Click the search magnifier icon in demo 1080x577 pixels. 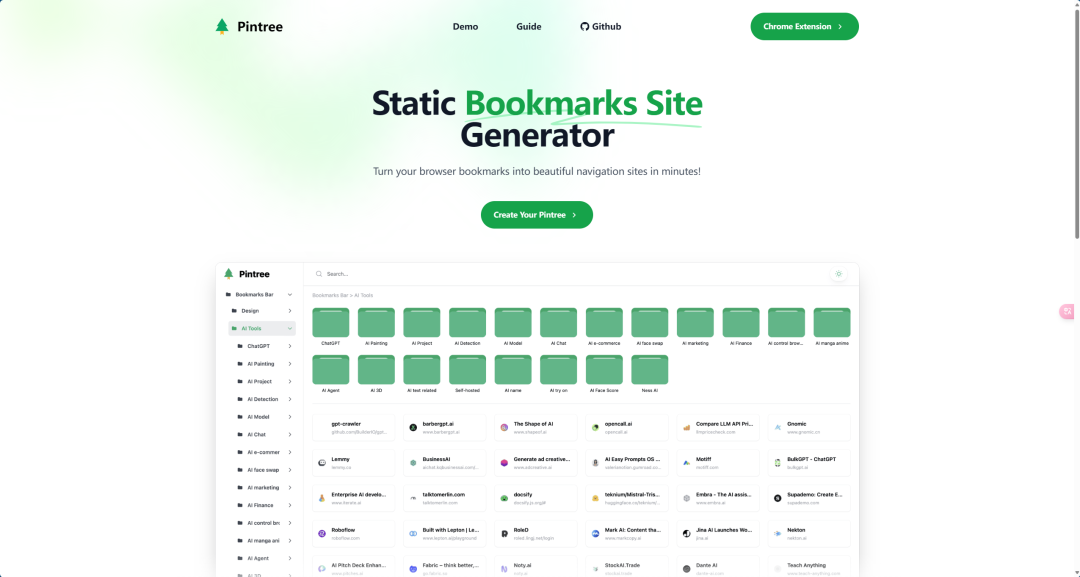click(319, 274)
